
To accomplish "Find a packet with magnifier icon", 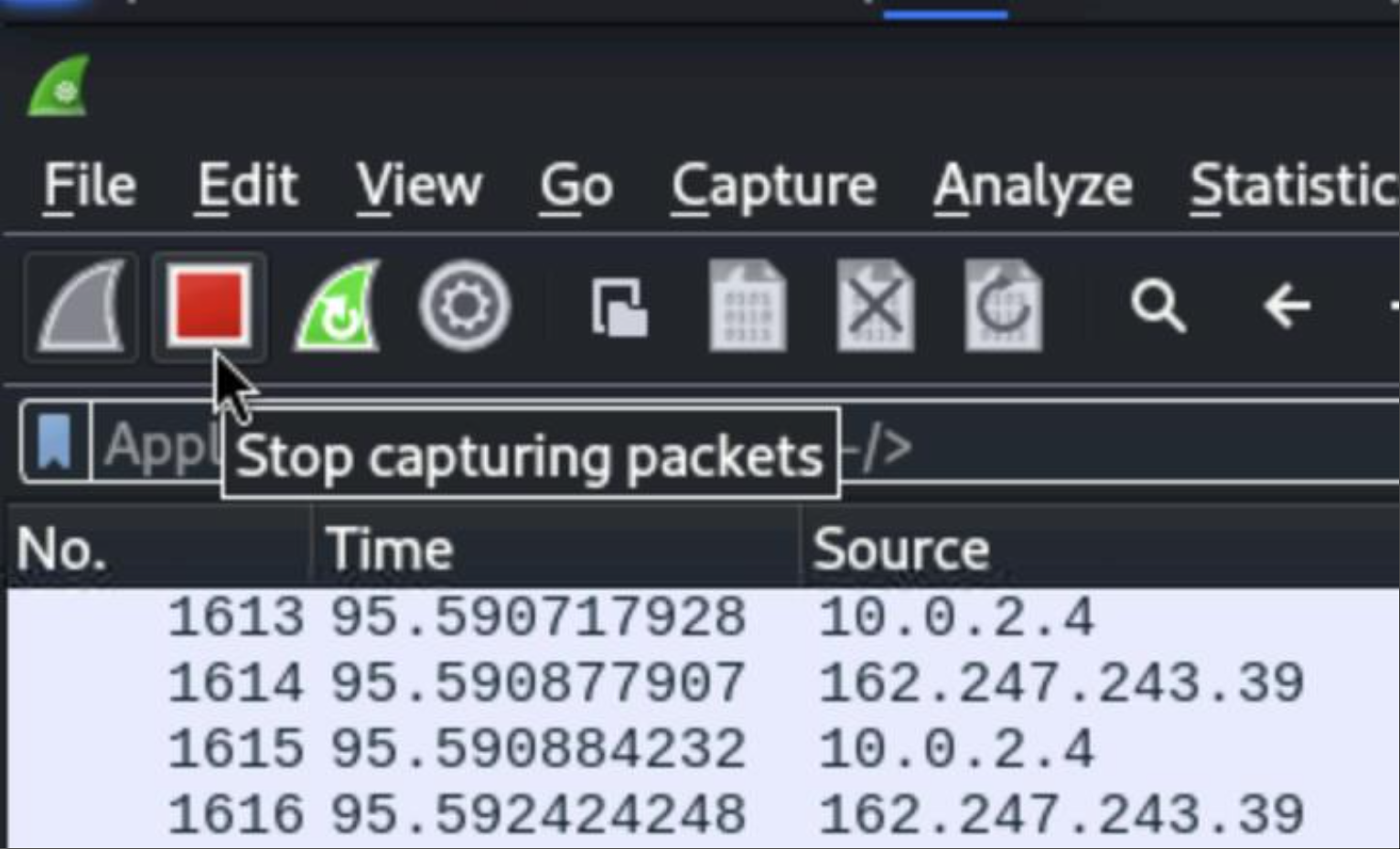I will (x=1158, y=306).
